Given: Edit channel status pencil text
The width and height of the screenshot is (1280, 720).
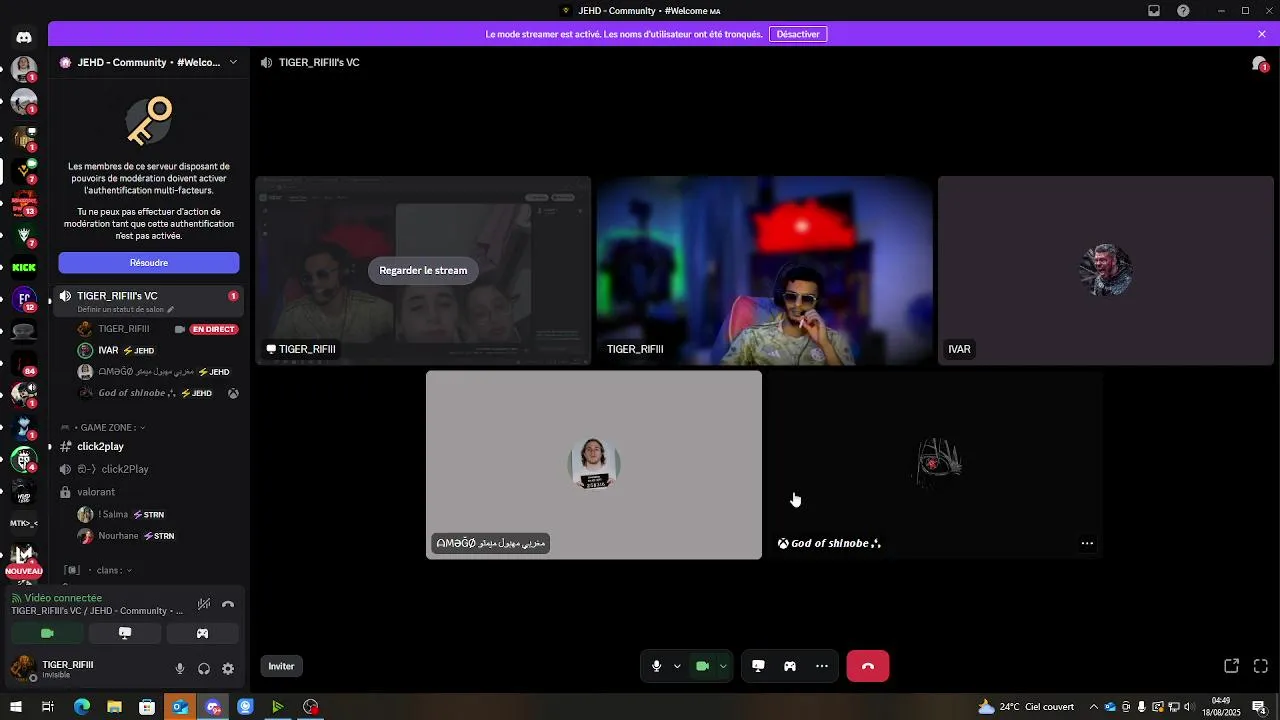Looking at the screenshot, I should coord(126,310).
